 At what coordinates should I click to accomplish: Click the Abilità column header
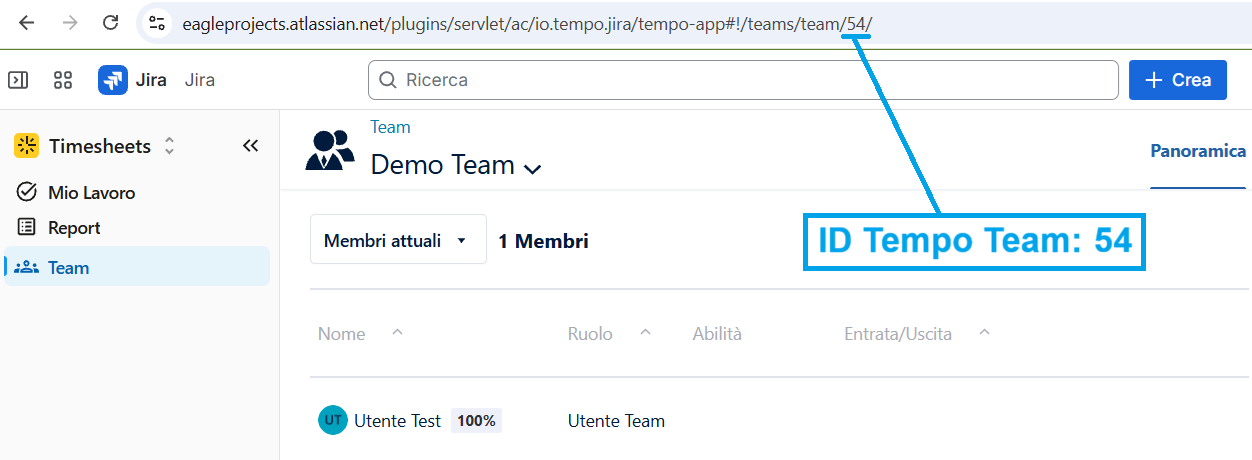click(717, 334)
